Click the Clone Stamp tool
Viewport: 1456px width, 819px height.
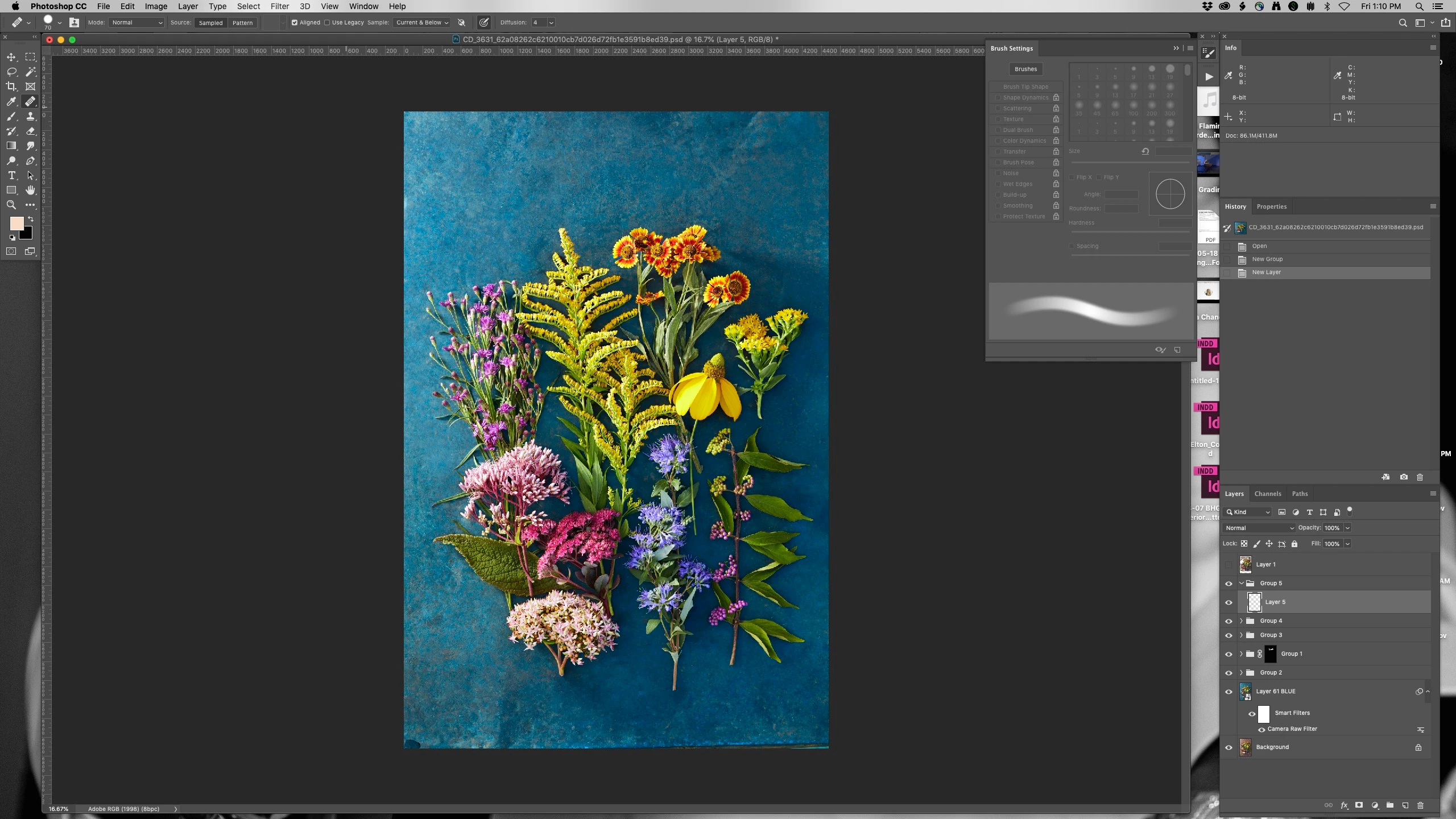point(31,116)
